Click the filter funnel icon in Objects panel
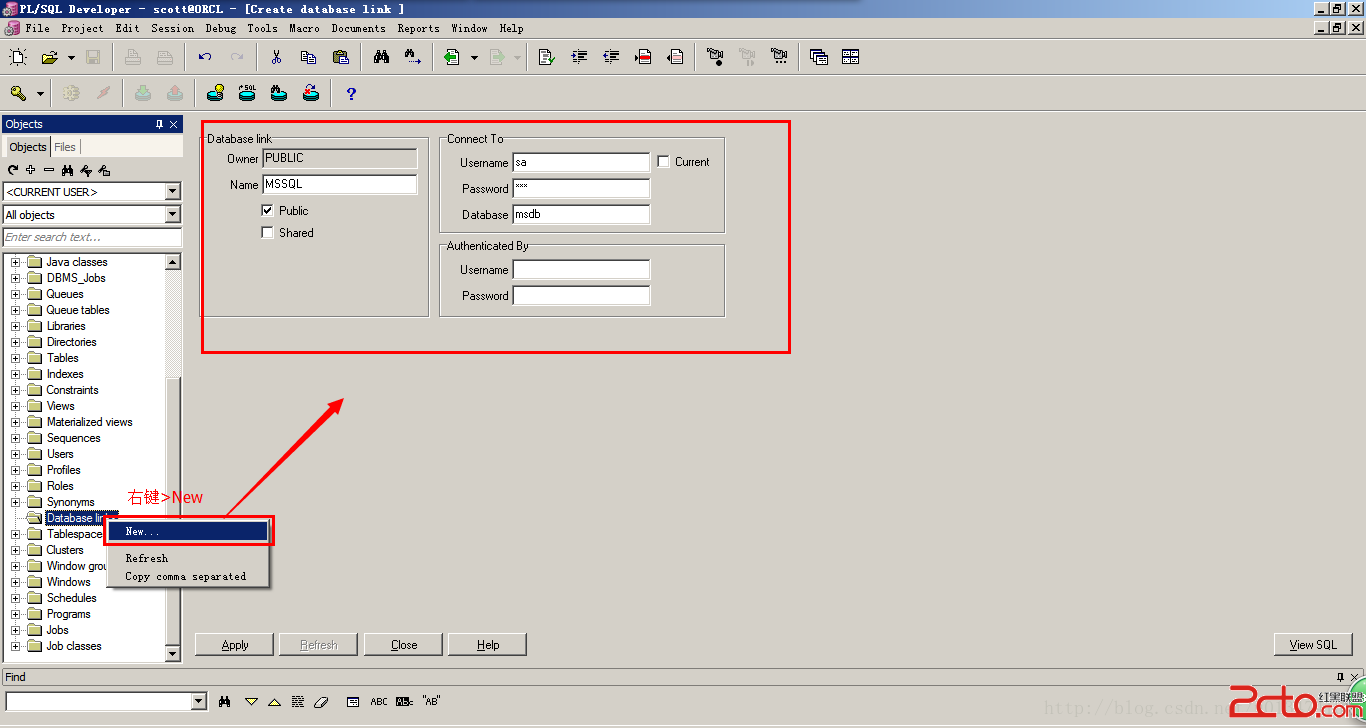 tap(86, 170)
